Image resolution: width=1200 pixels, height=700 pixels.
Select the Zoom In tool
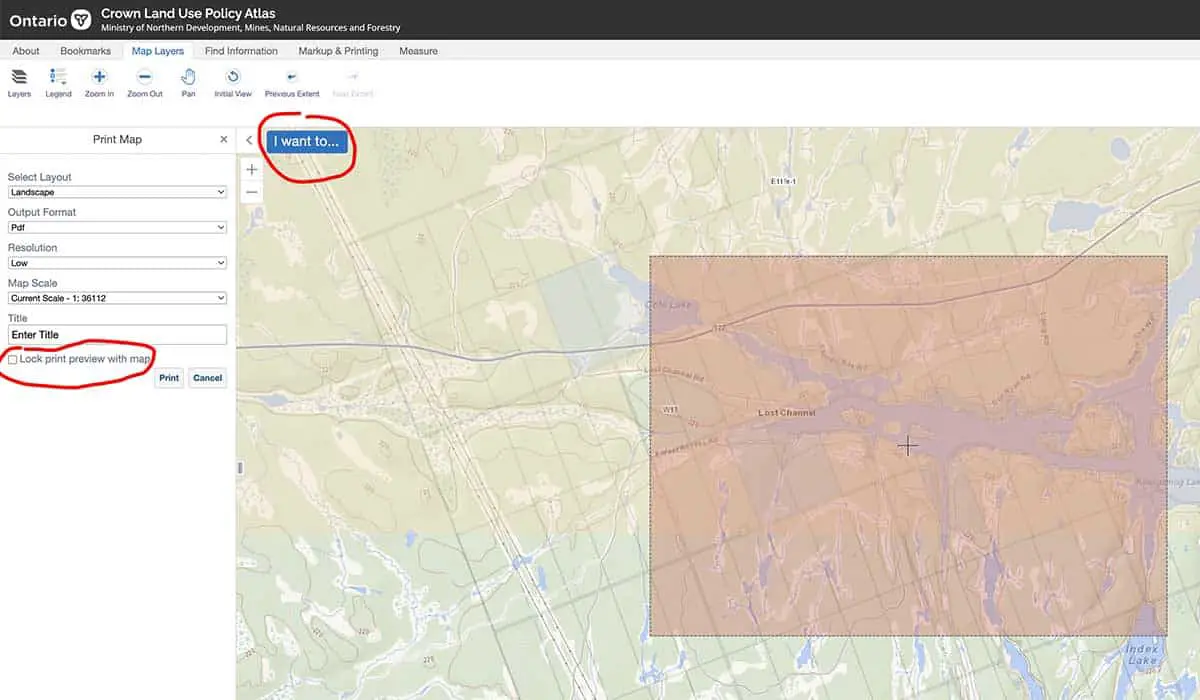[x=99, y=82]
